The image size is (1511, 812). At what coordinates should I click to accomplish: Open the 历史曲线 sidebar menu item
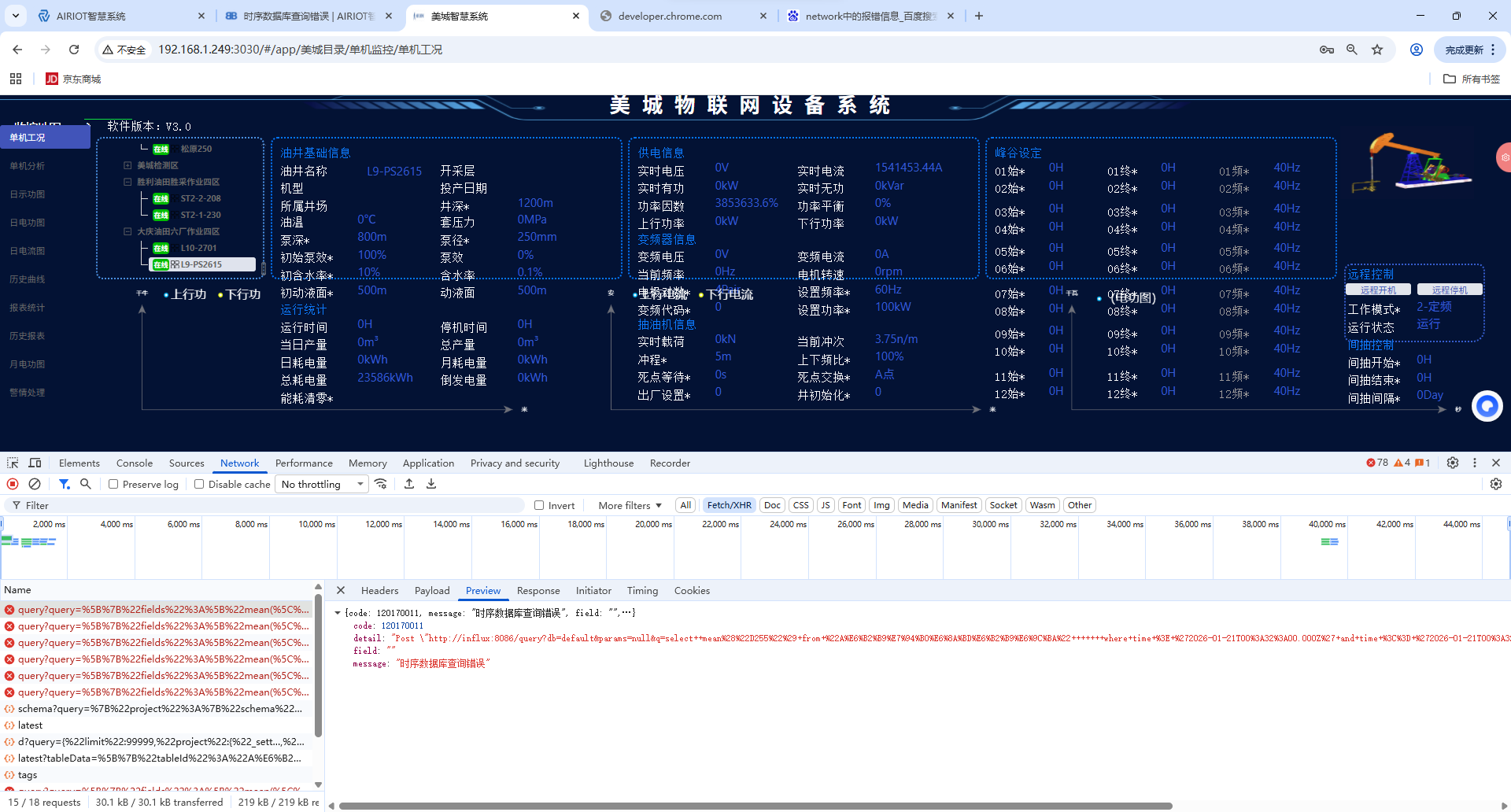click(28, 279)
